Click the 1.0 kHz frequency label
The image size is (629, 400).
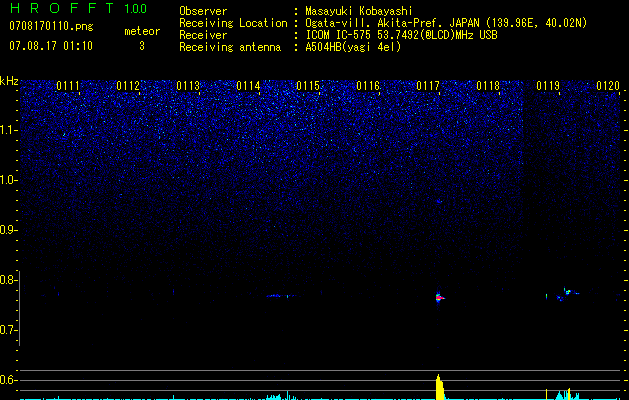point(8,180)
